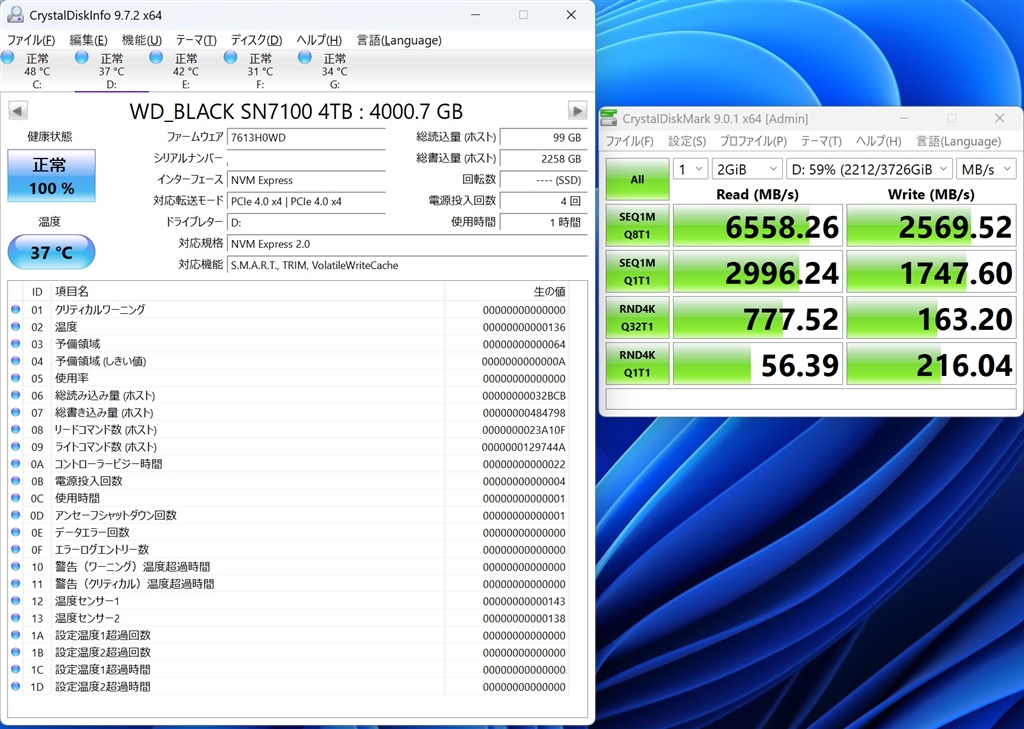Select the C: drive status icon

point(8,57)
